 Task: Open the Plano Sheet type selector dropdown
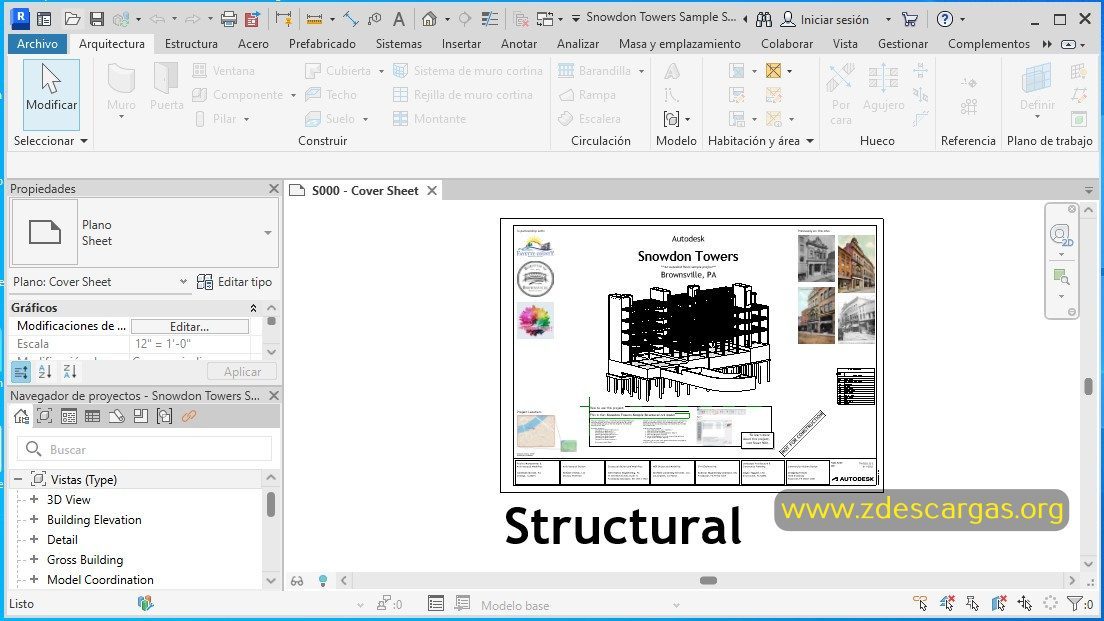point(268,233)
